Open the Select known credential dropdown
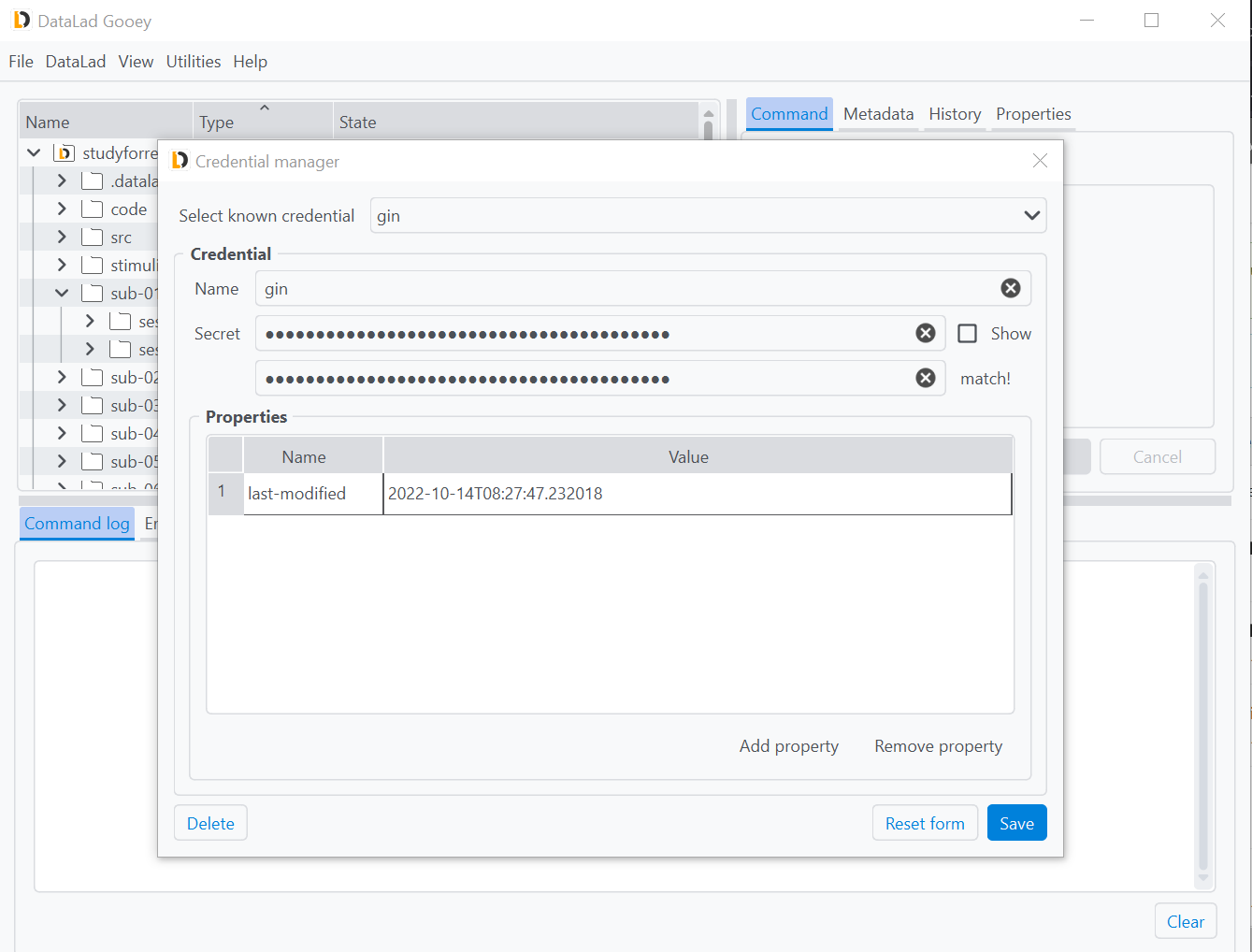 (1031, 216)
